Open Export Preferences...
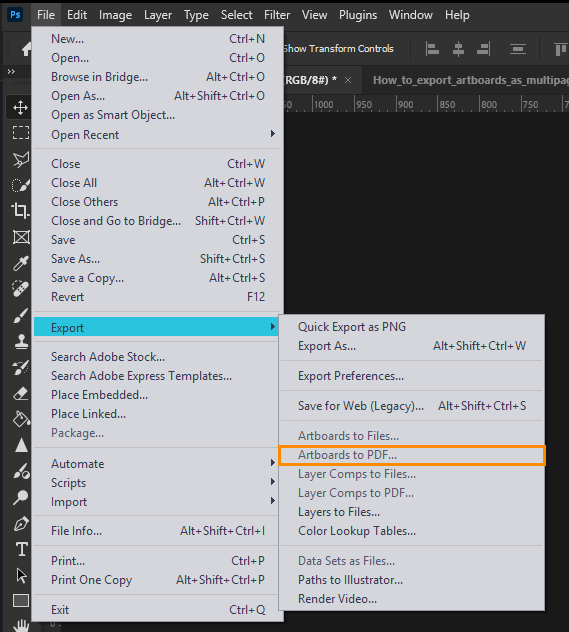This screenshot has height=632, width=569. (x=412, y=376)
